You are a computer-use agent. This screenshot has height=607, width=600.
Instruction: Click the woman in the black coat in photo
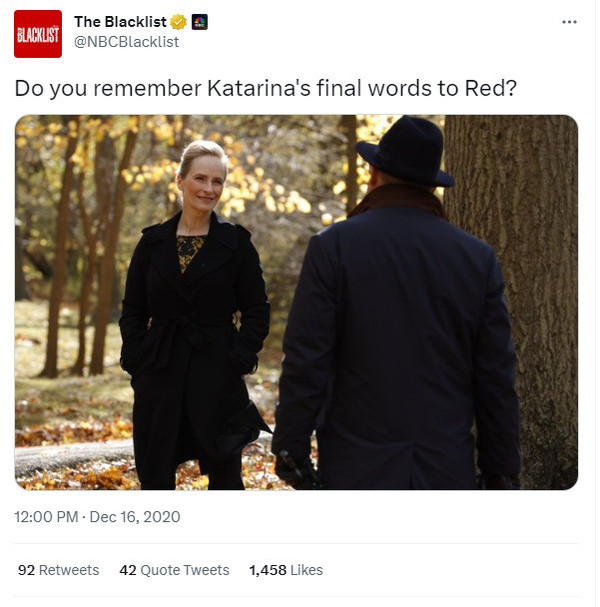click(194, 317)
